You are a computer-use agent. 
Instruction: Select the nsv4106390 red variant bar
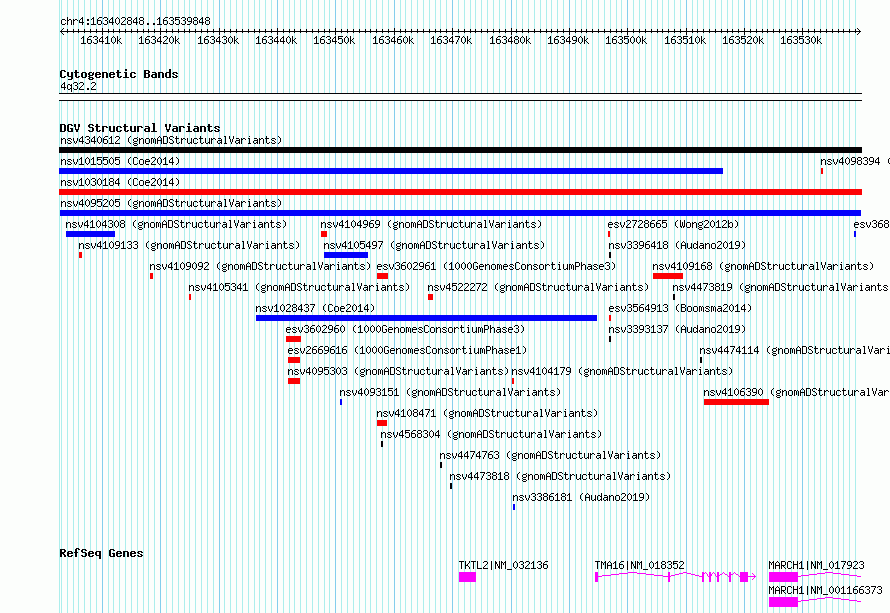[736, 402]
